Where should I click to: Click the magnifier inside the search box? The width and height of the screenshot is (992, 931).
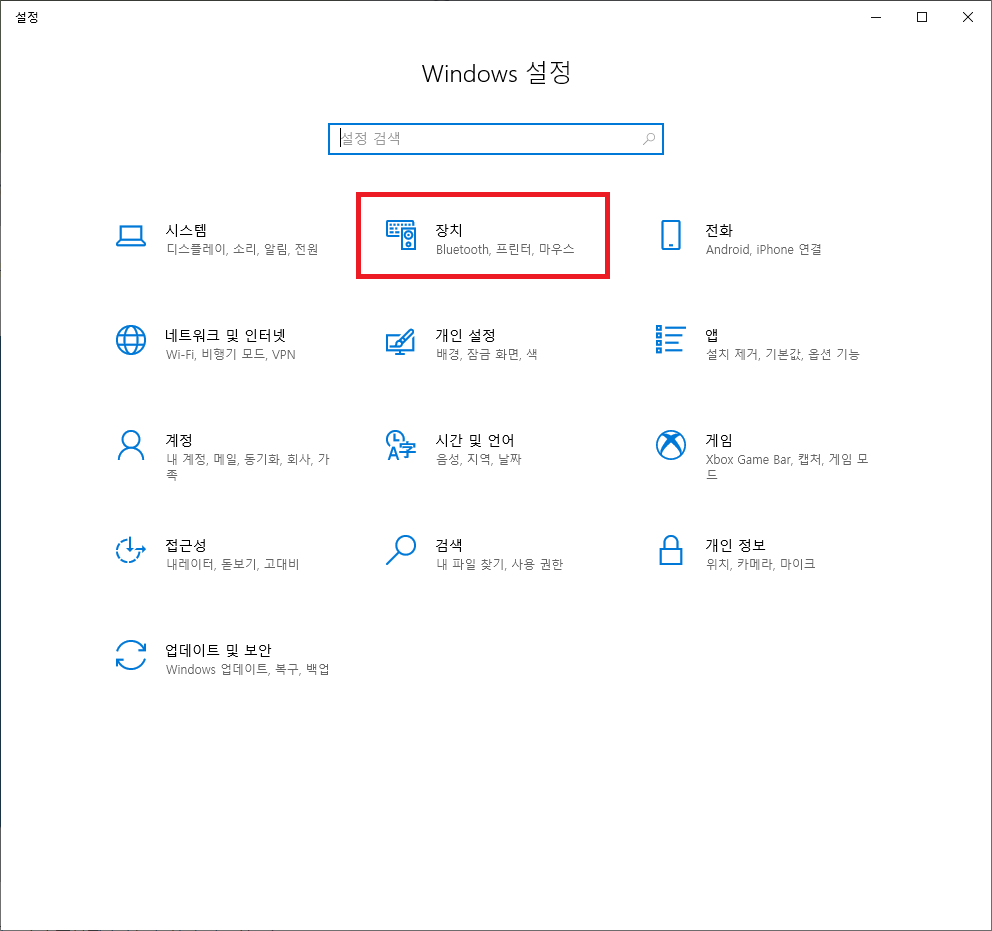pyautogui.click(x=648, y=139)
